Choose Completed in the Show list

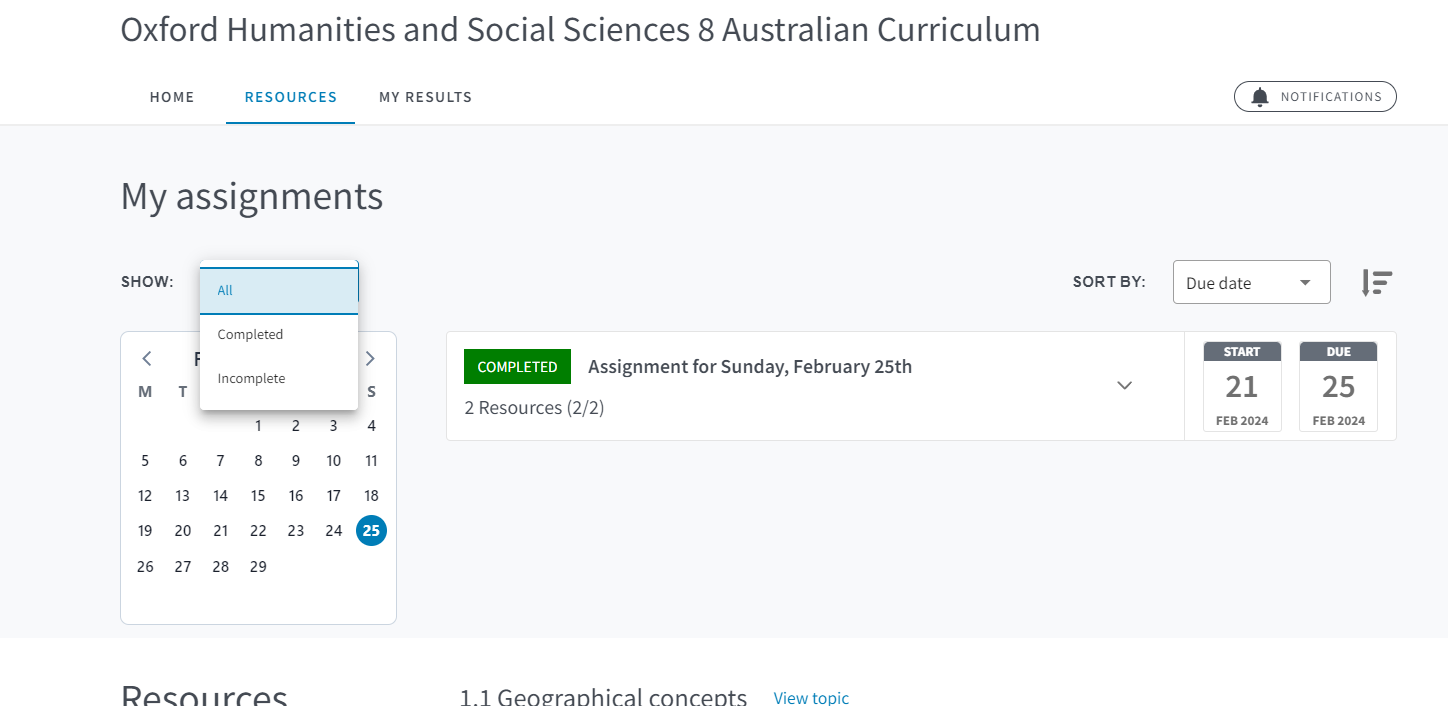pos(279,334)
